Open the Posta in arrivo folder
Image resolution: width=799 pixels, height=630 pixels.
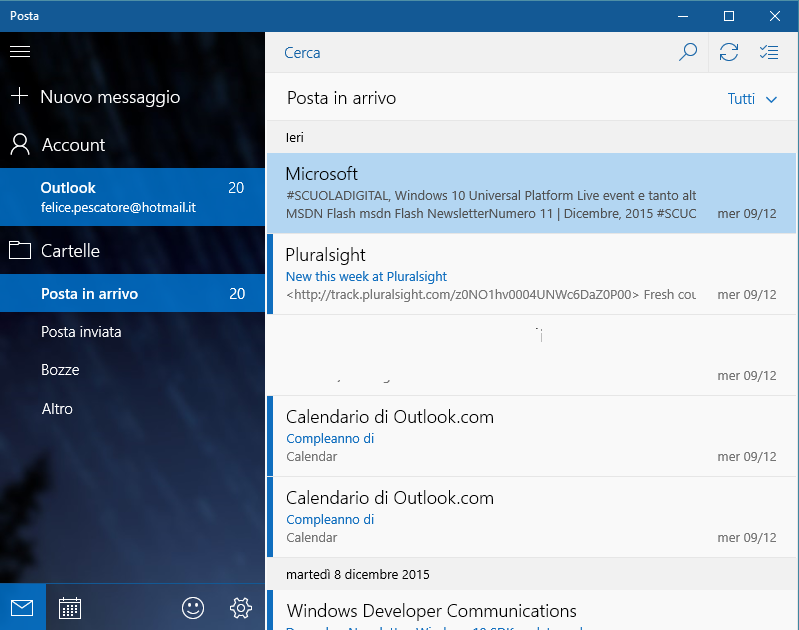(132, 294)
